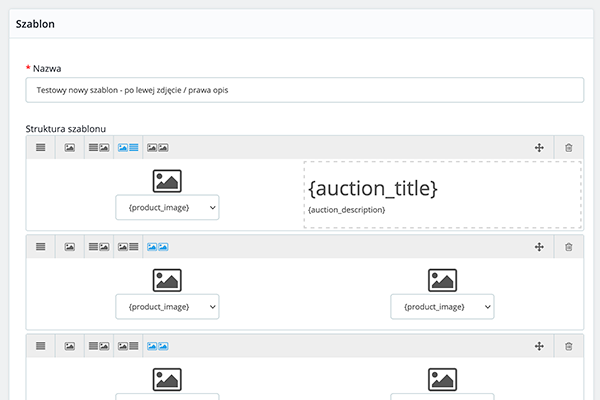Click the Szablon panel heading
This screenshot has height=400, width=600.
[35, 24]
